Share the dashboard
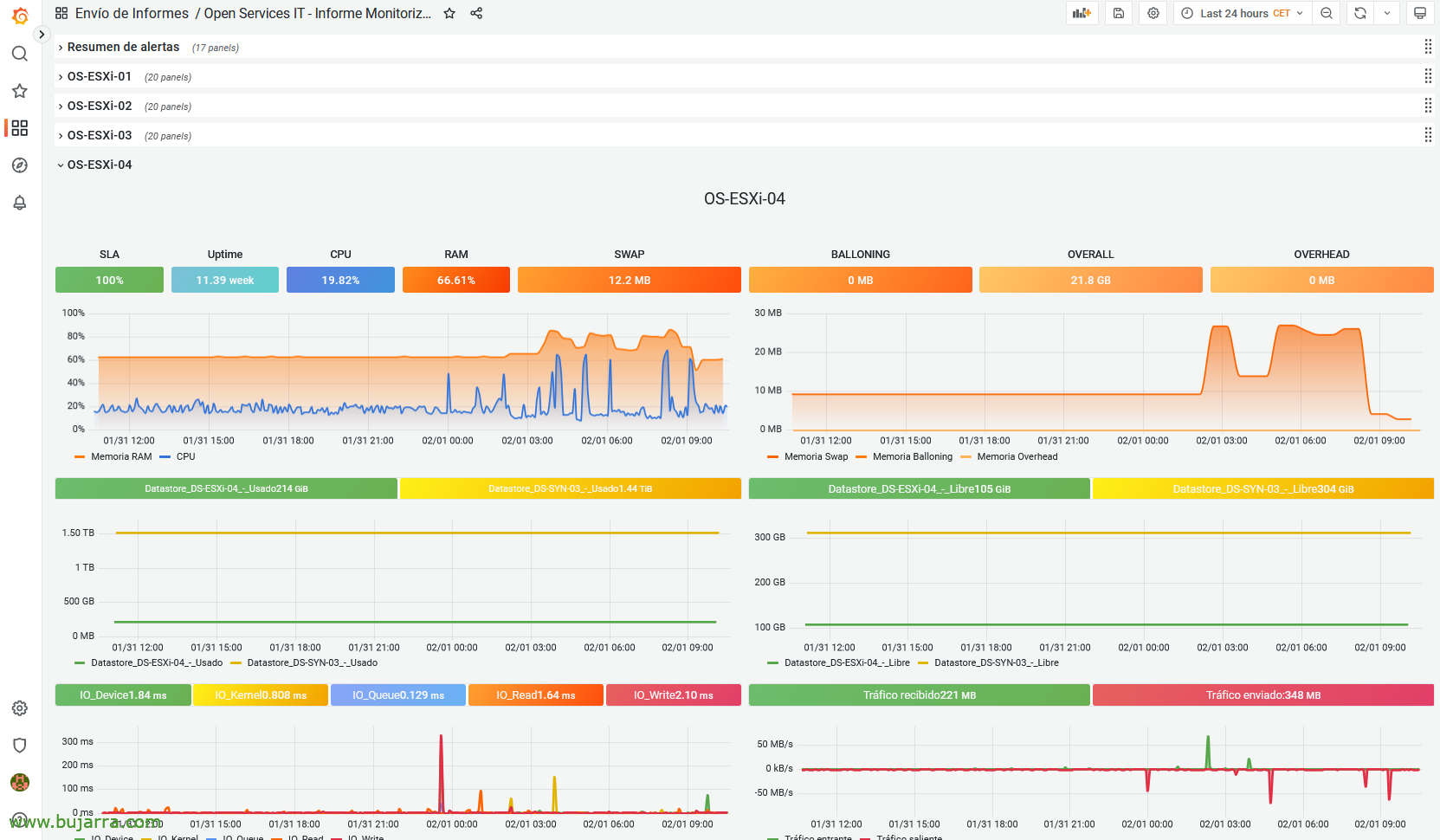 (x=476, y=13)
